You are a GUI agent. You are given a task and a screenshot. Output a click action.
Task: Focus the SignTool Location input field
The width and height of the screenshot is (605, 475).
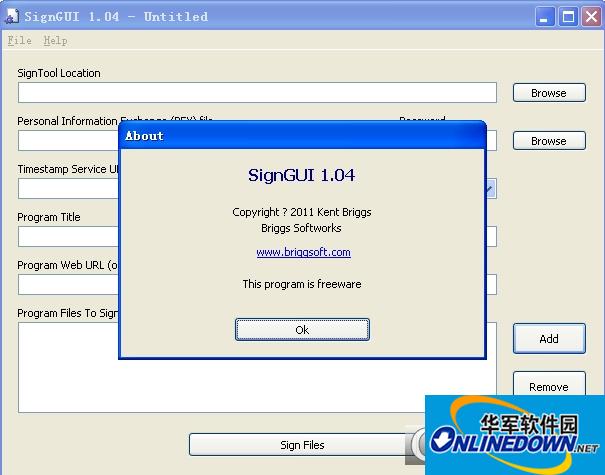click(257, 93)
